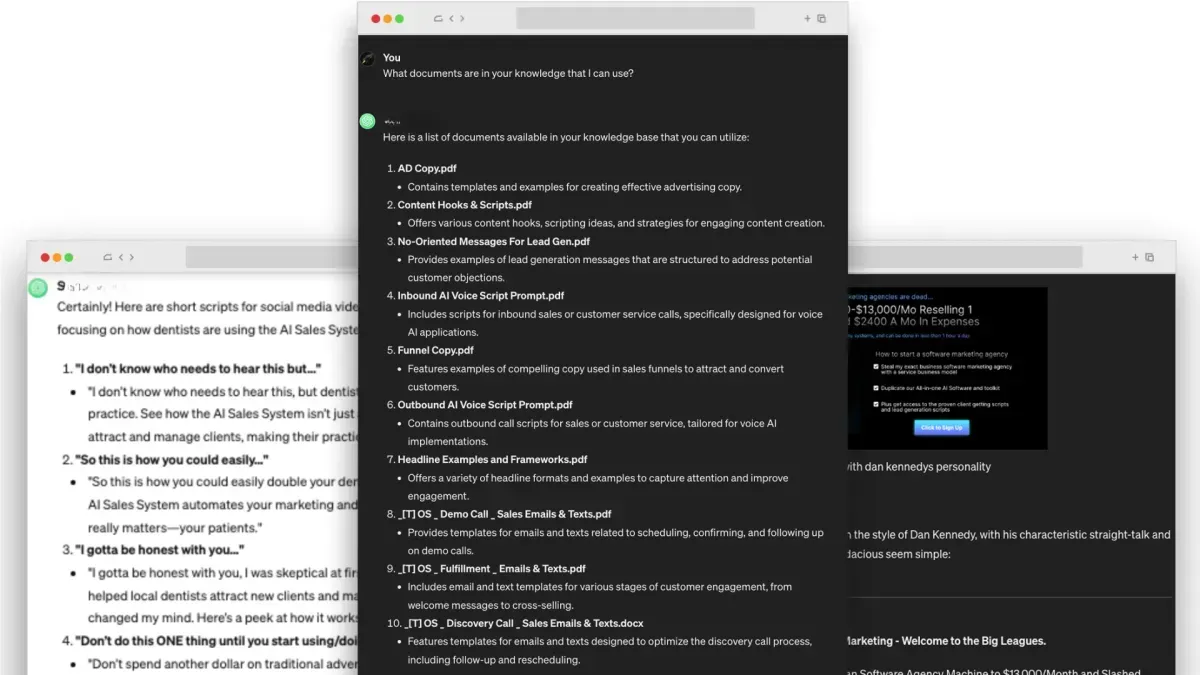Screen dimensions: 1200x675
Task: Toggle 'Duplicate our All-in-one AI Software' checkbox
Action: (876, 388)
